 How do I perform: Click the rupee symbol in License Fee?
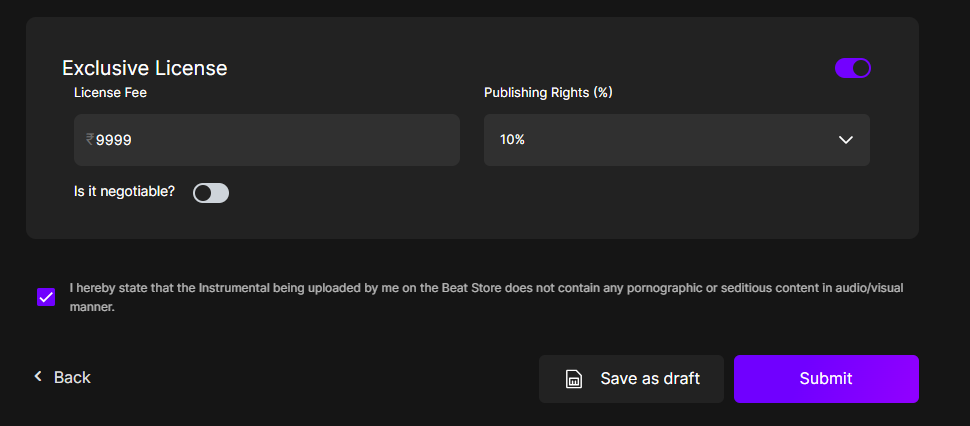click(90, 140)
